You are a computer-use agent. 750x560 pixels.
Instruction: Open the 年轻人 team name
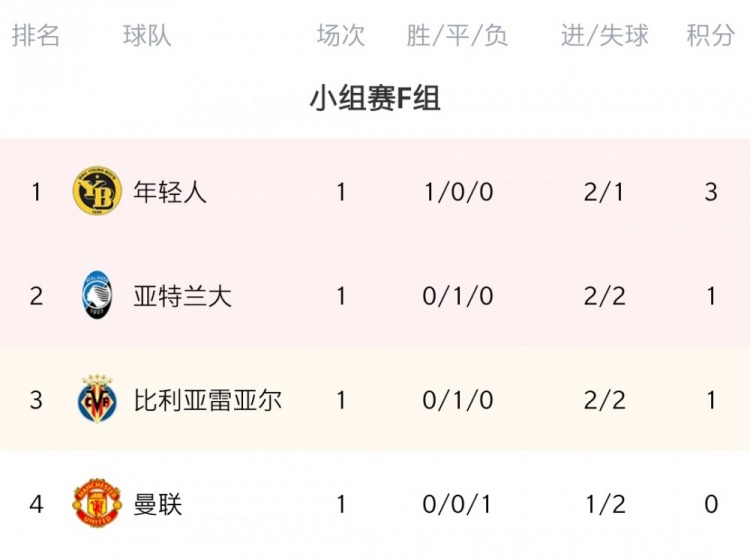[x=170, y=192]
